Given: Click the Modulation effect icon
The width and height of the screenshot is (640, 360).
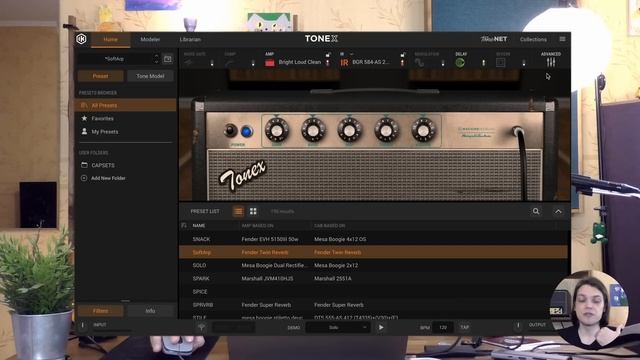Looking at the screenshot, I should point(419,62).
